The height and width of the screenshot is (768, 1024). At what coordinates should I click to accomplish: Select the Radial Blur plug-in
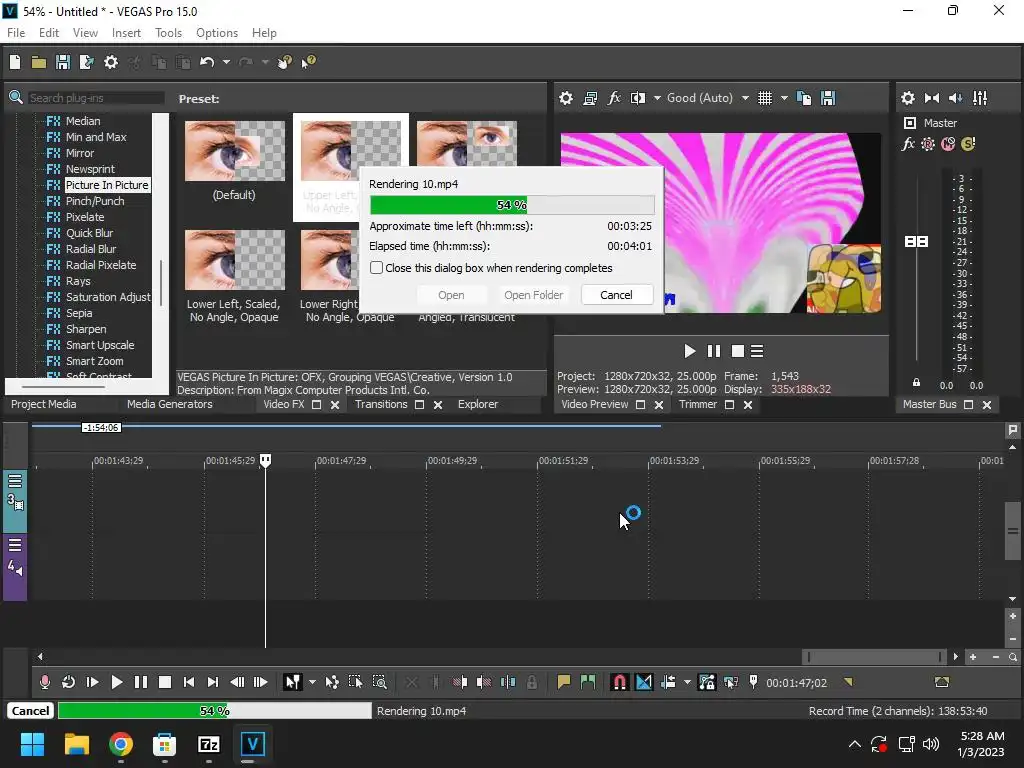tap(91, 249)
